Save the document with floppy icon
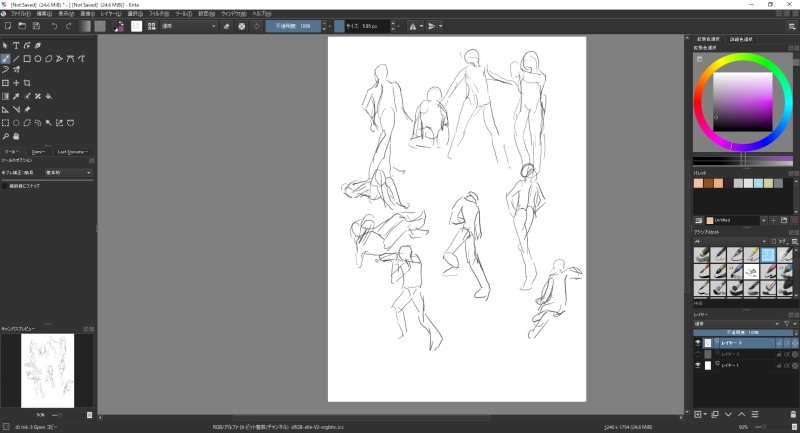This screenshot has height=433, width=800. (x=36, y=26)
